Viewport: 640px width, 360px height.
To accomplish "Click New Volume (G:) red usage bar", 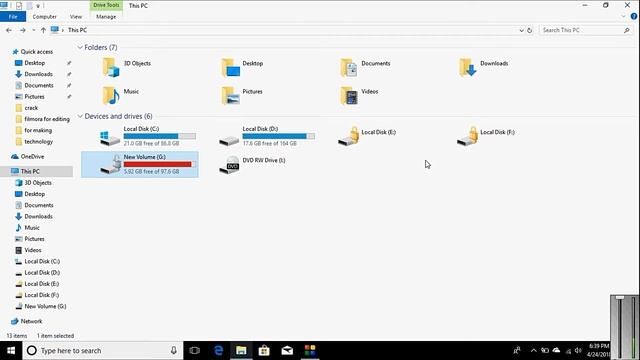I will pos(160,164).
